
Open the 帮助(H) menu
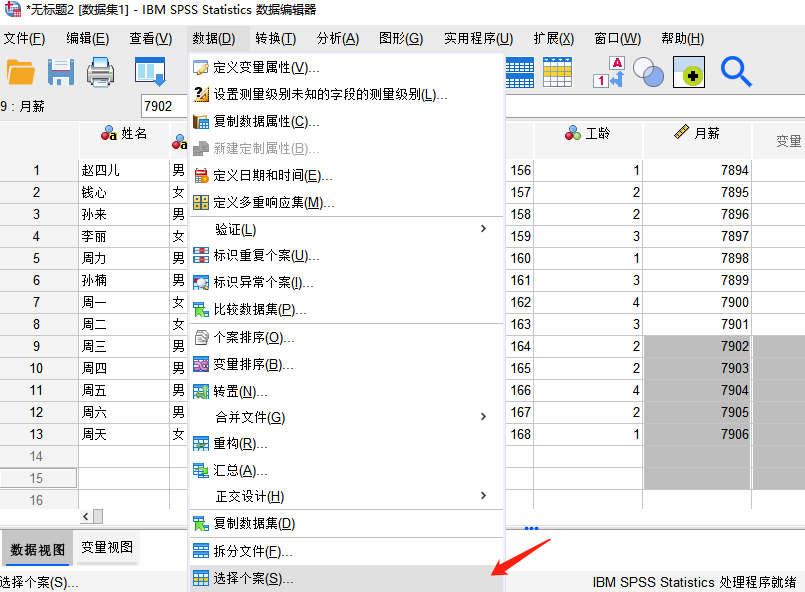[x=682, y=39]
